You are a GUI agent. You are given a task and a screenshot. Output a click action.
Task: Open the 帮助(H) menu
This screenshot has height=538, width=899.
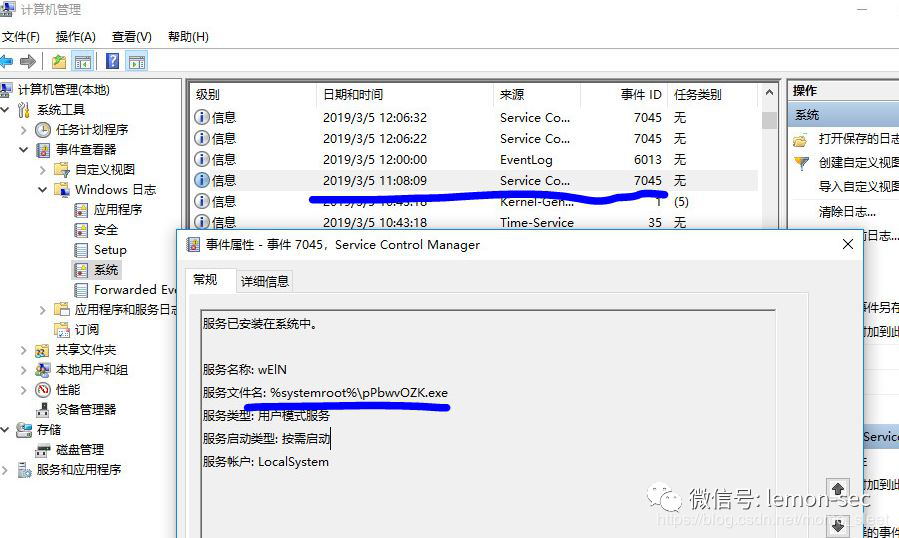pos(187,37)
